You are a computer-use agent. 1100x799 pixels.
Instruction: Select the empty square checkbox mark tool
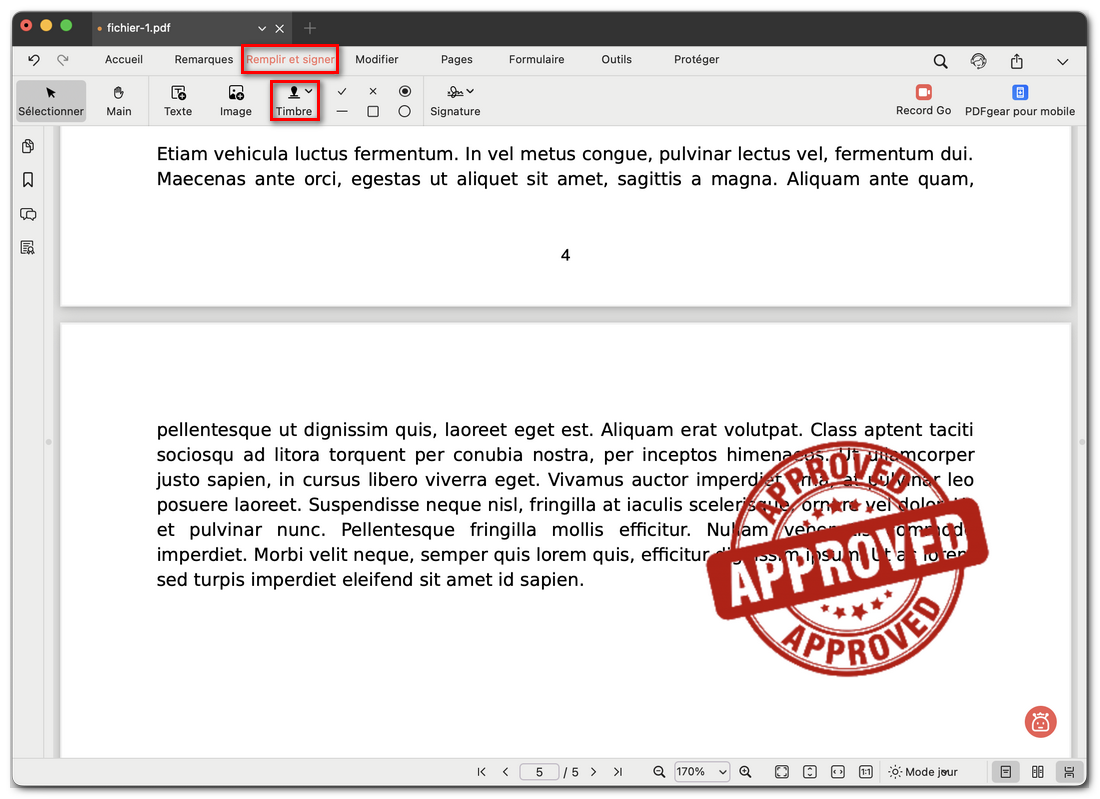point(373,112)
